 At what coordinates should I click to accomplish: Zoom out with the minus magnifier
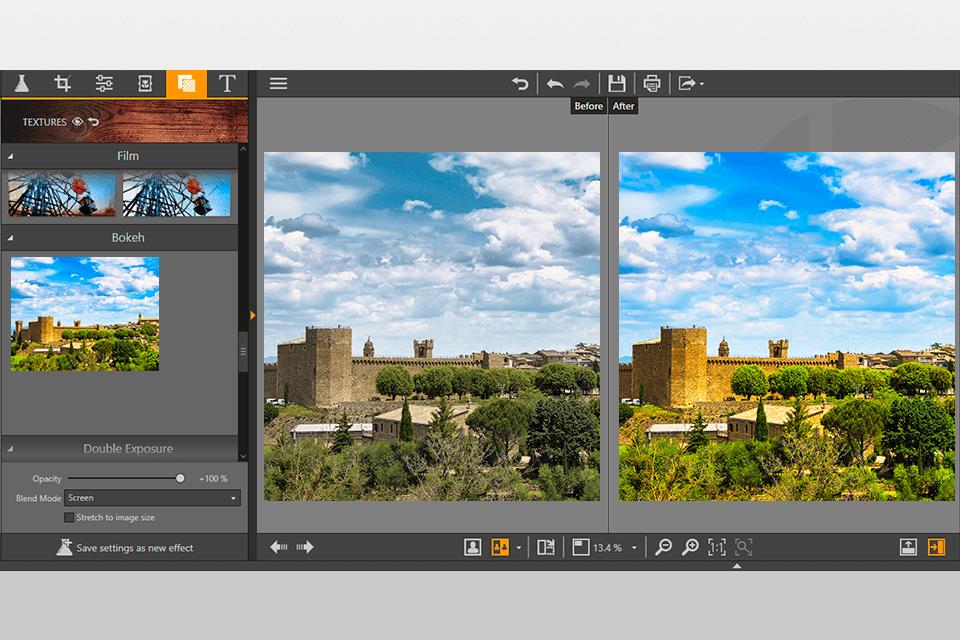click(x=663, y=547)
